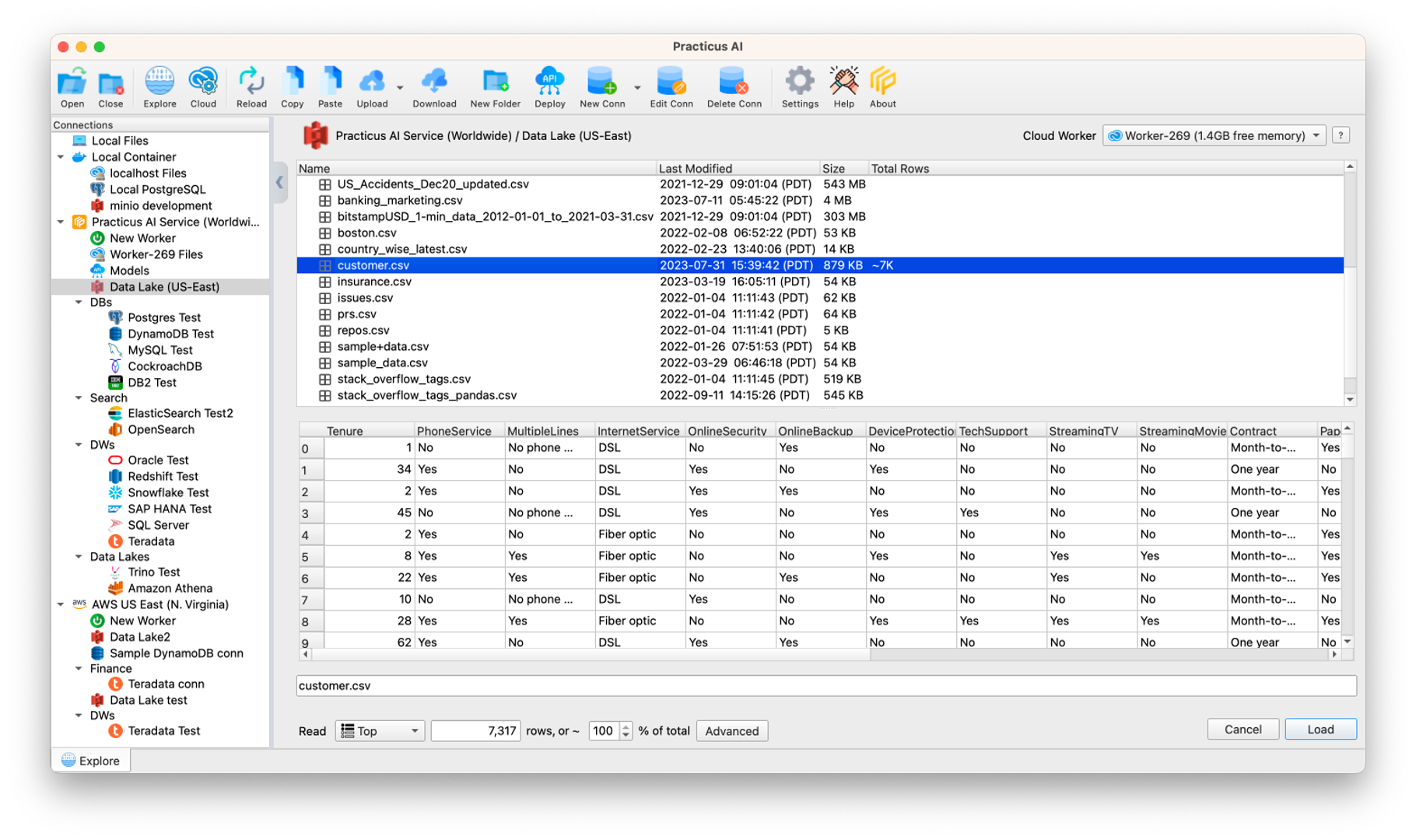
Task: Click the New Folder icon
Action: pyautogui.click(x=495, y=82)
